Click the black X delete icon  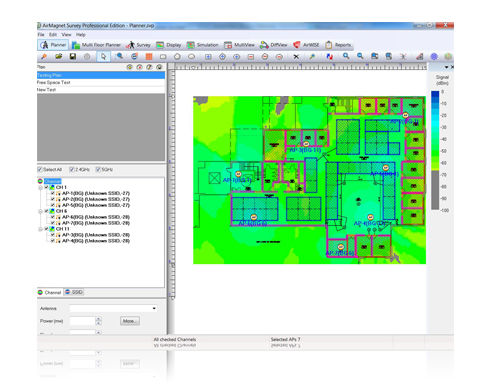296,57
